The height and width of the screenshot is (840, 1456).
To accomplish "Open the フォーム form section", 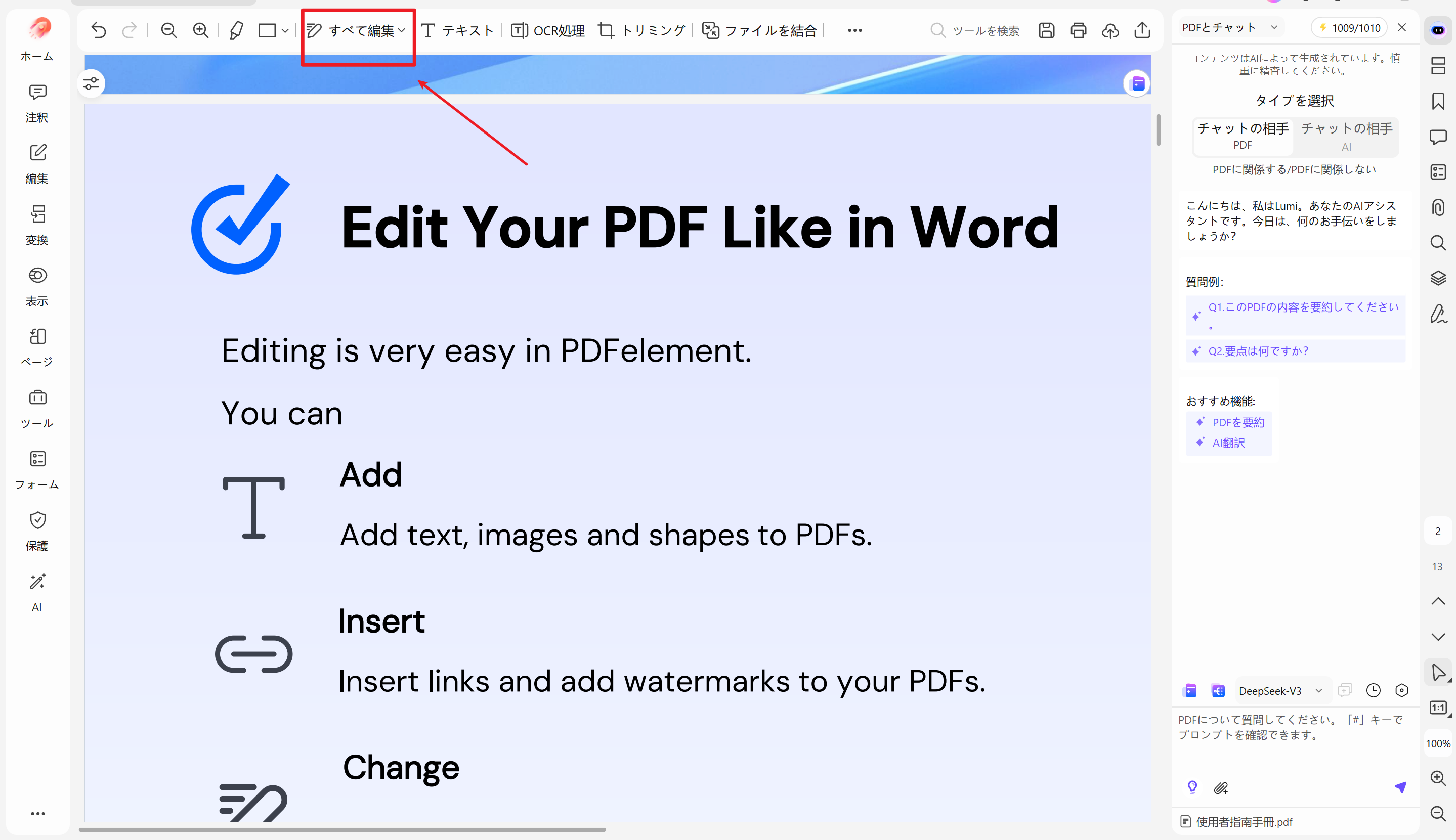I will click(37, 470).
